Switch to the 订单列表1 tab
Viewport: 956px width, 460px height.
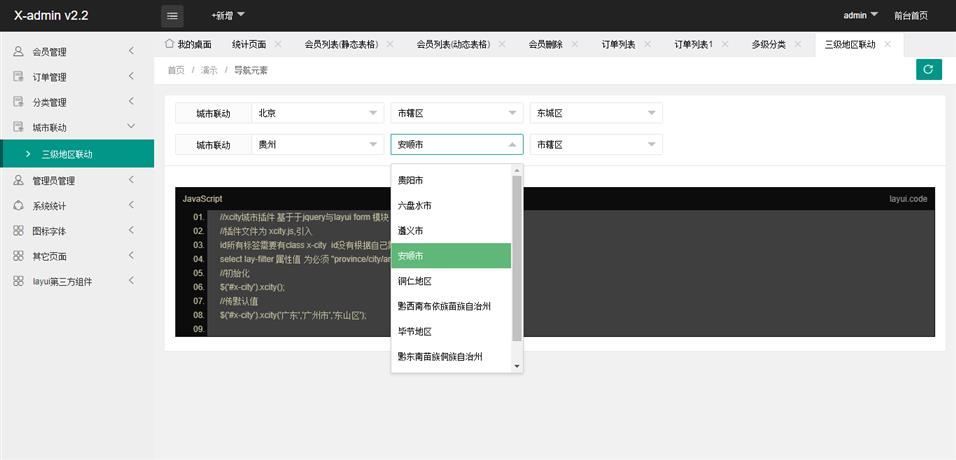pos(693,45)
